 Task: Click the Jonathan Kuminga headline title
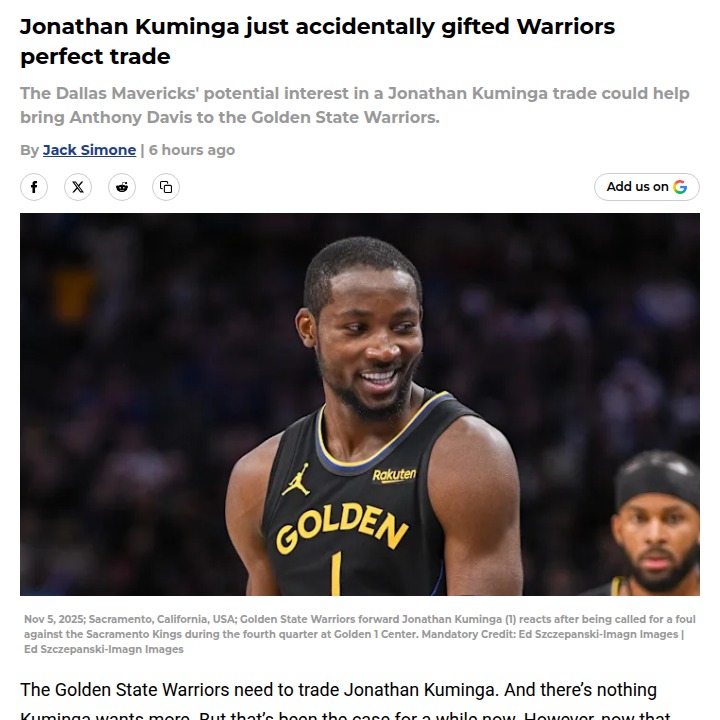tap(317, 41)
